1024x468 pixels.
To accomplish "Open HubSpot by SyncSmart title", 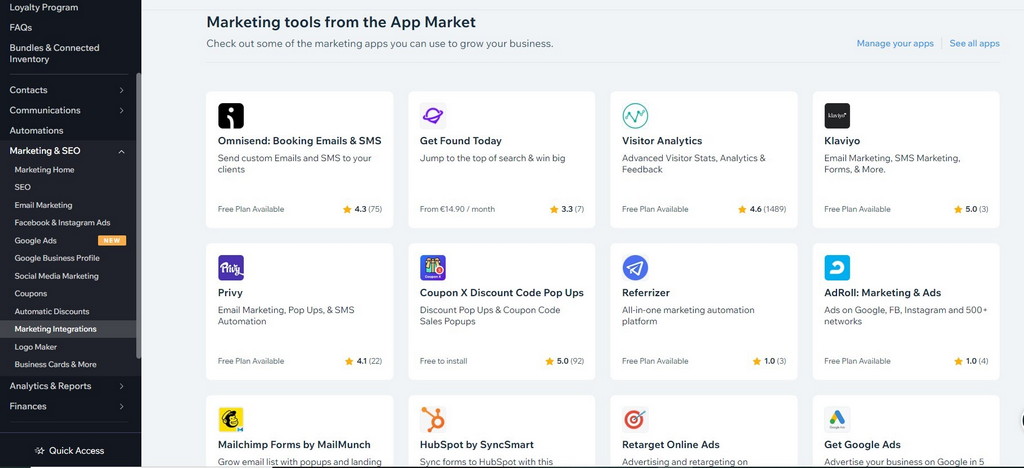I will [x=477, y=445].
